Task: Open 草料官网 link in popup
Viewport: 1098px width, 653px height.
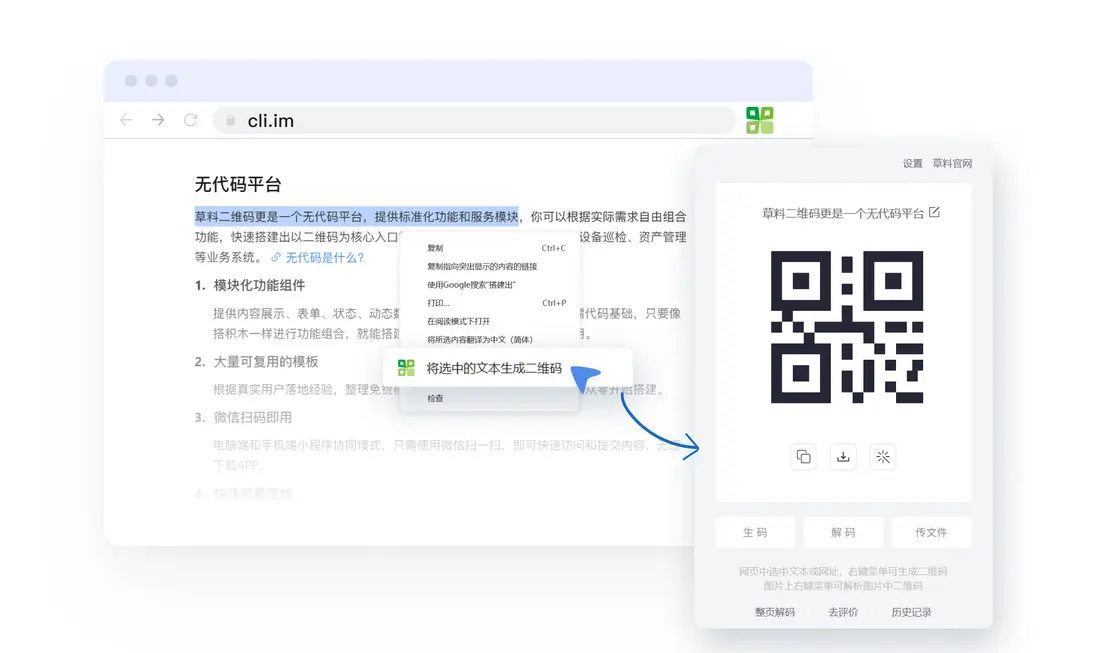Action: (952, 163)
